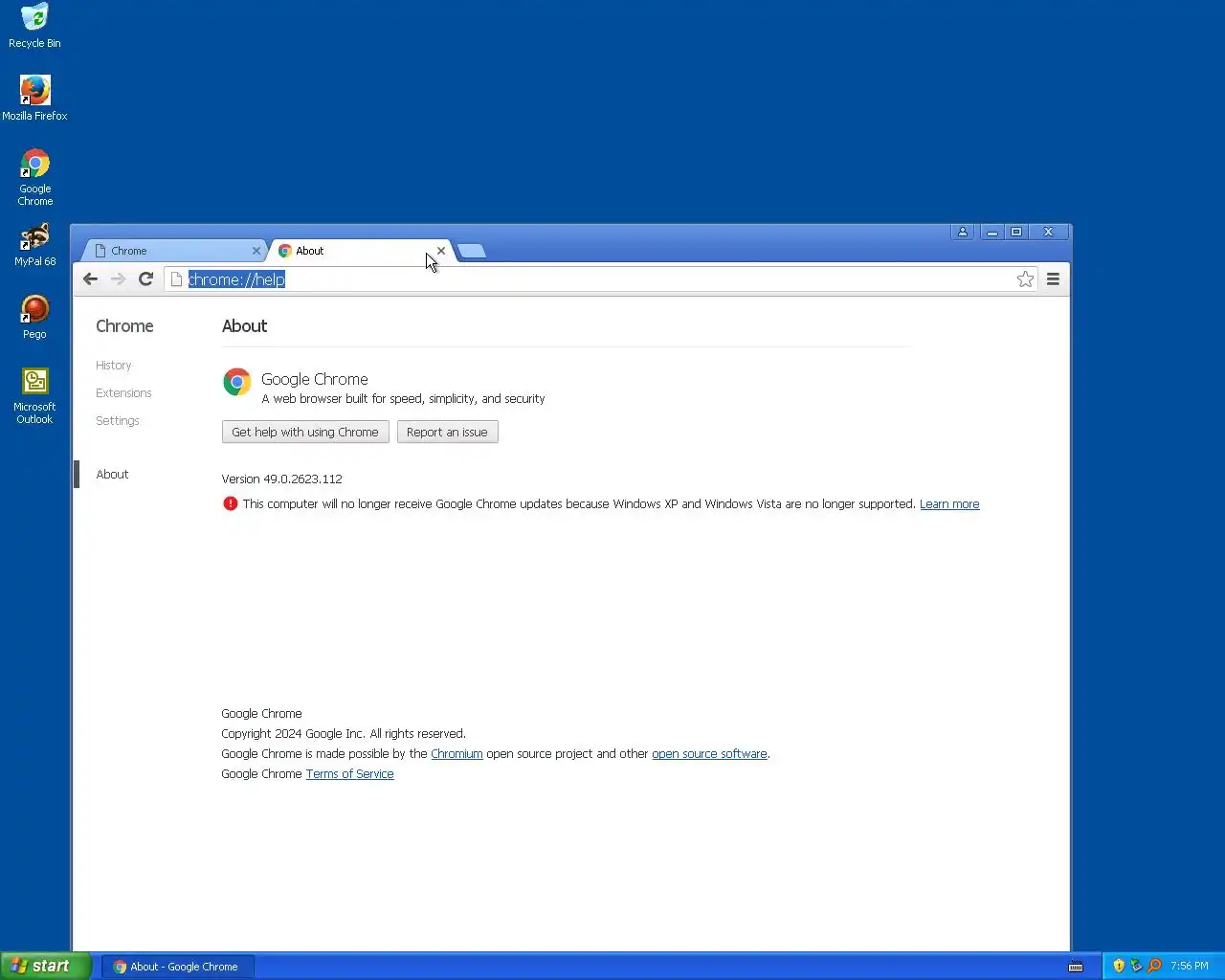Click the keyboard icon in the taskbar
The height and width of the screenshot is (980, 1225).
coord(1076,967)
